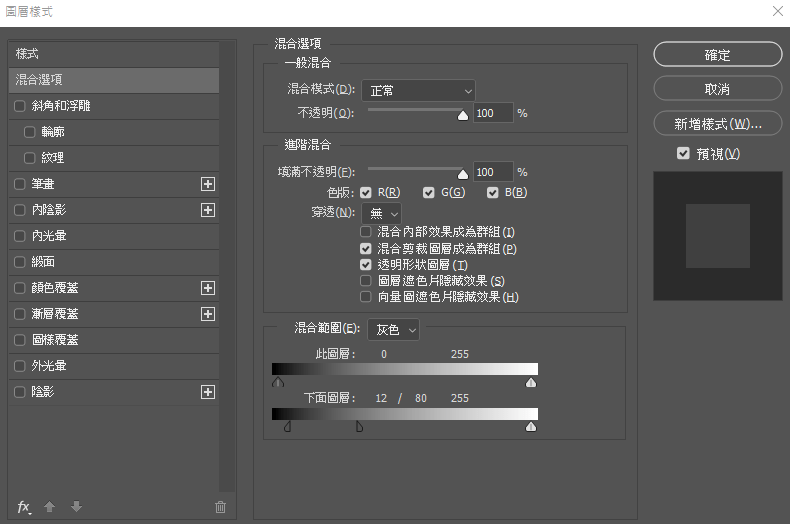The image size is (790, 524).
Task: Check 向量圖遮色片隱藏效果 option
Action: [x=366, y=297]
